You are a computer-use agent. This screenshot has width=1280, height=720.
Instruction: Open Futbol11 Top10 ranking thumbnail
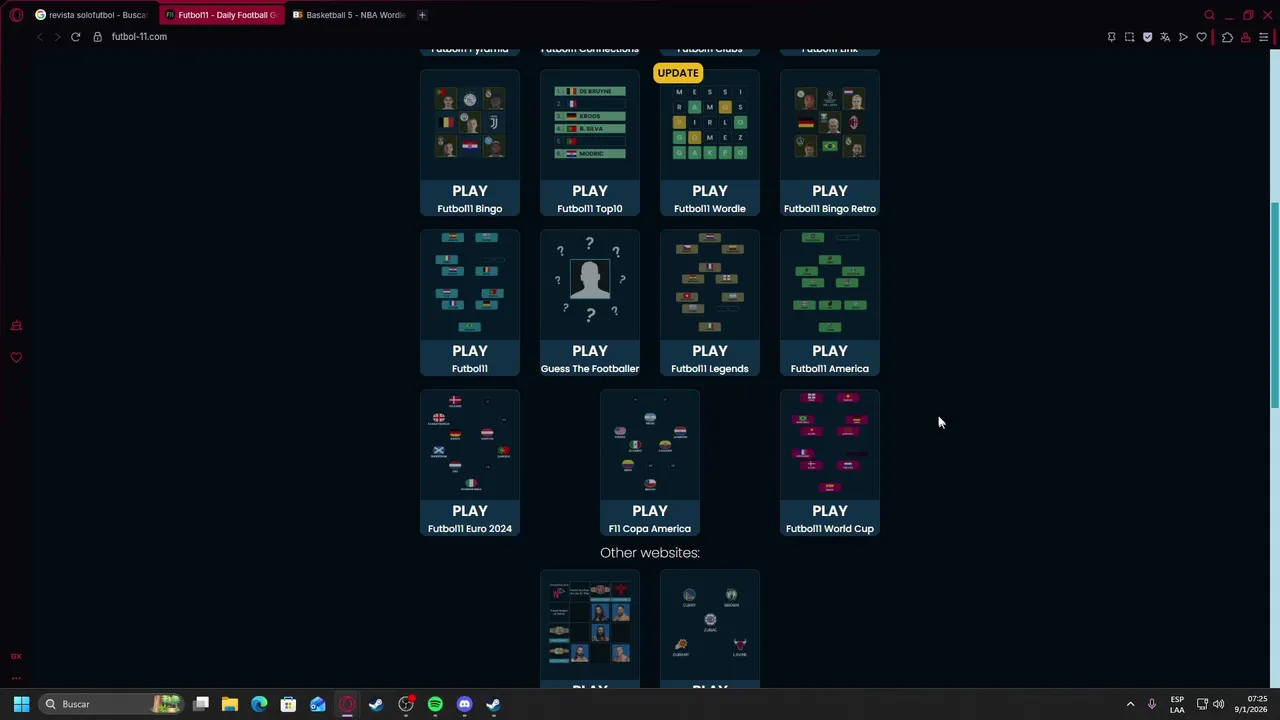(590, 124)
